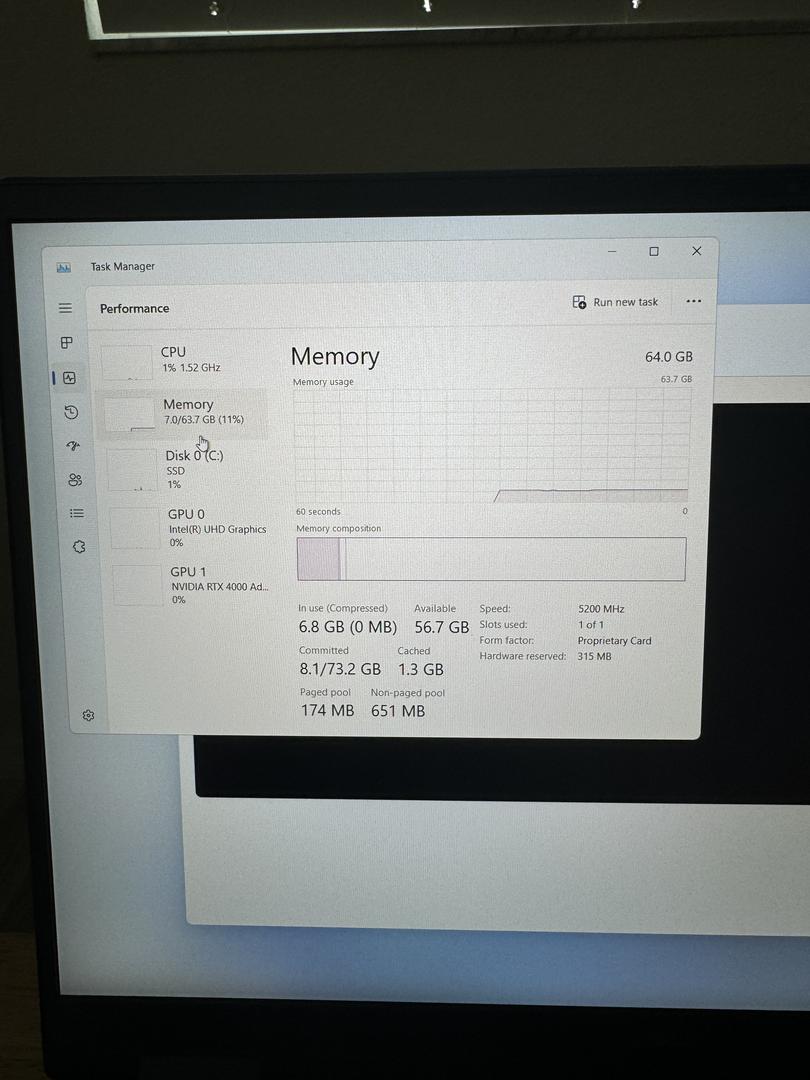Viewport: 810px width, 1080px height.
Task: Click the 64.0 GB total memory value
Action: coord(669,357)
